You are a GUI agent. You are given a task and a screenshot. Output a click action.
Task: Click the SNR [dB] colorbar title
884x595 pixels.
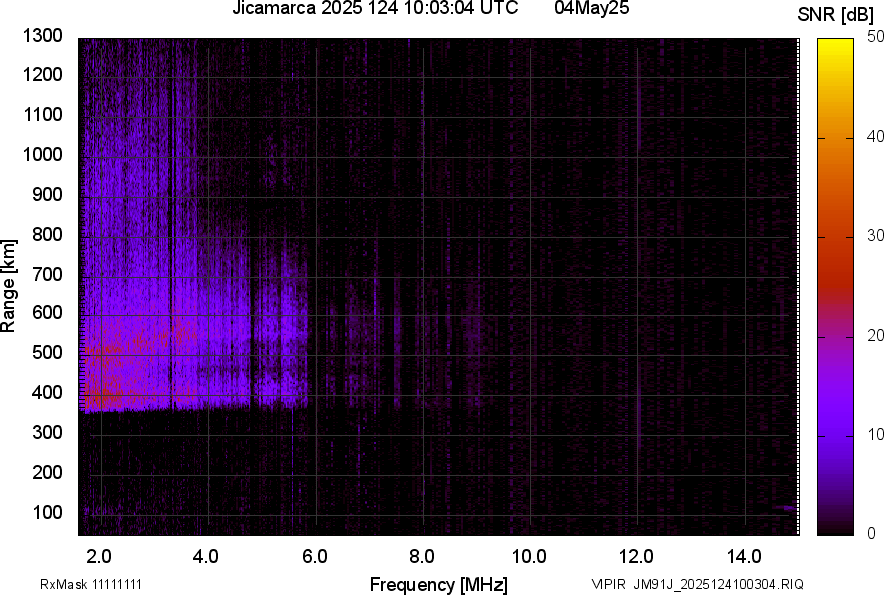[836, 15]
